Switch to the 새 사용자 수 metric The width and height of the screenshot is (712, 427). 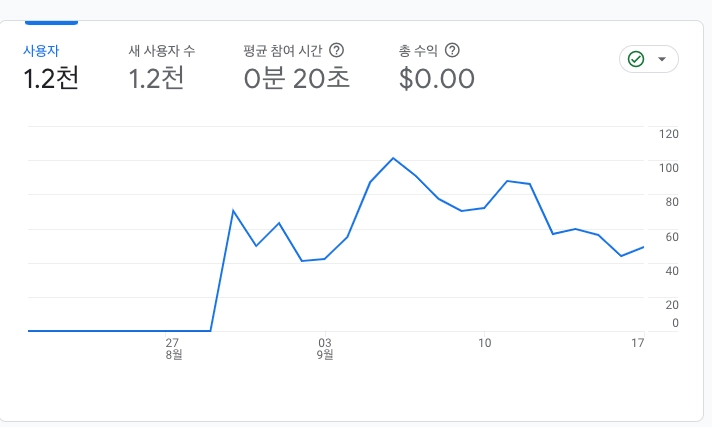tap(162, 49)
